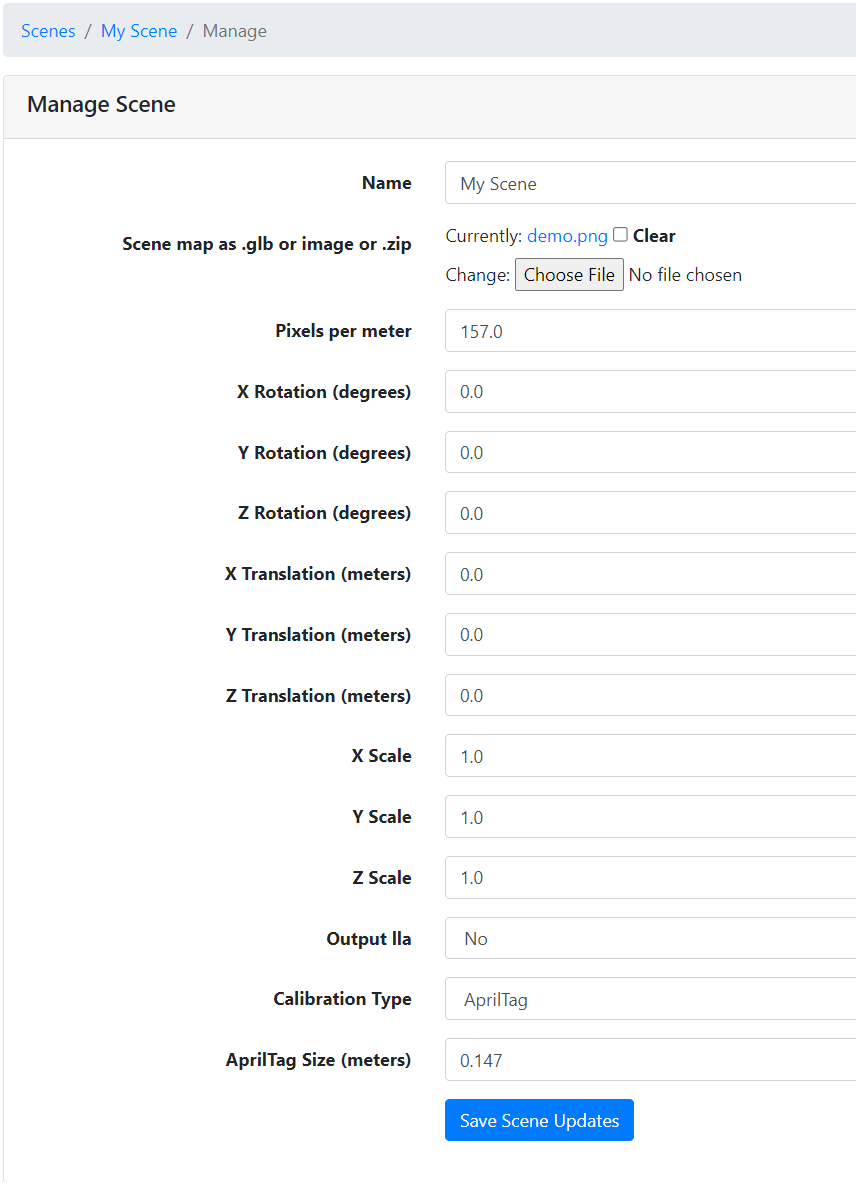Focus the Z Translation meters field

point(650,695)
